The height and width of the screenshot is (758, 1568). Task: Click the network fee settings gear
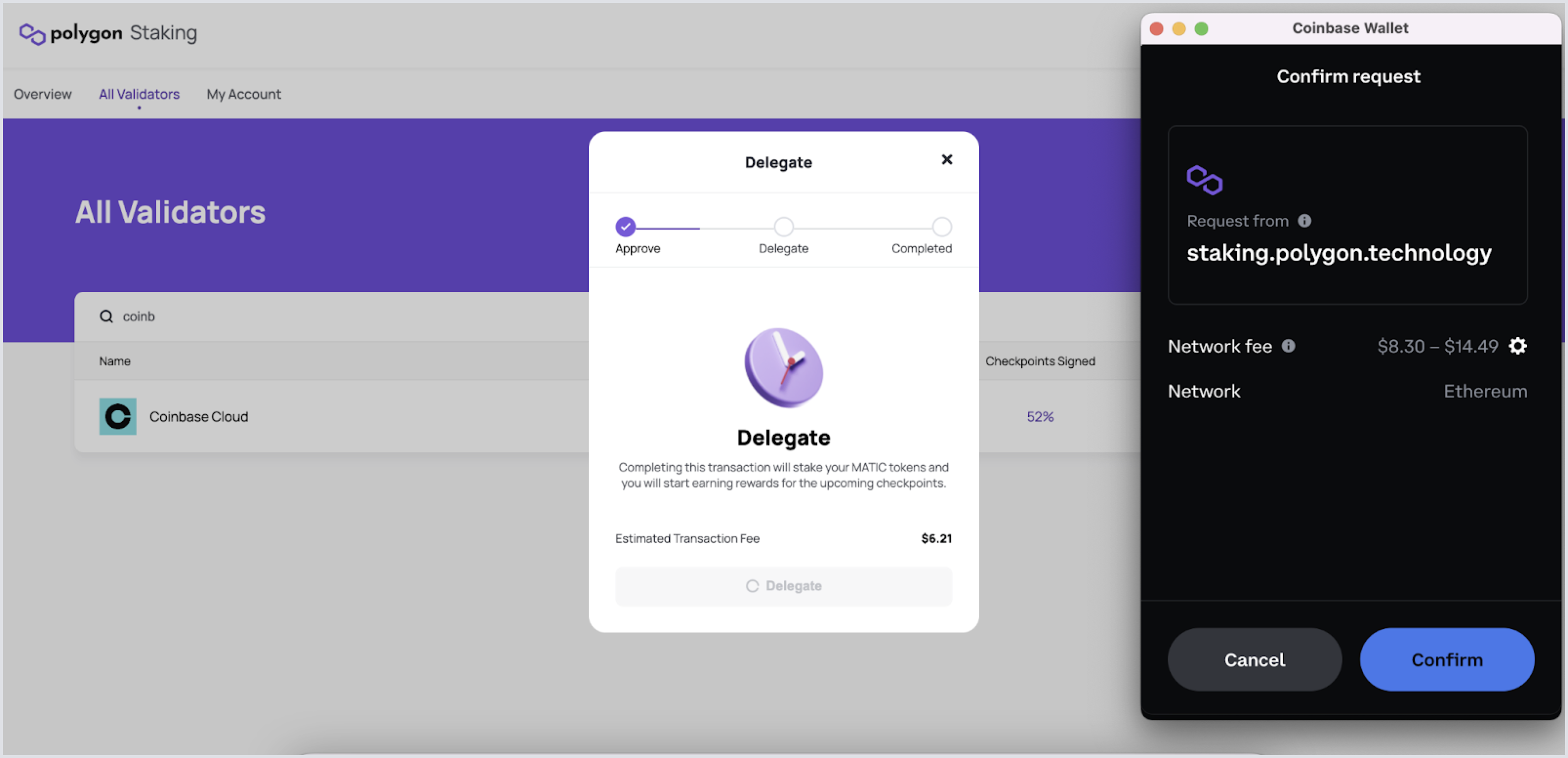click(1518, 346)
